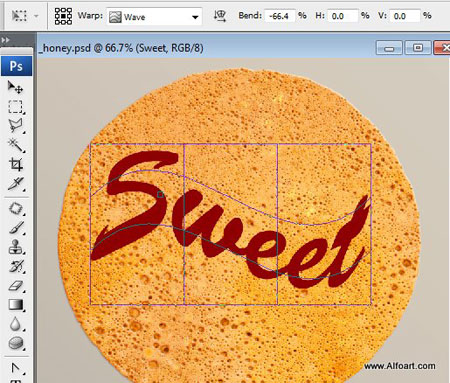This screenshot has height=383, width=450.
Task: Select the History Brush tool
Action: (16, 266)
